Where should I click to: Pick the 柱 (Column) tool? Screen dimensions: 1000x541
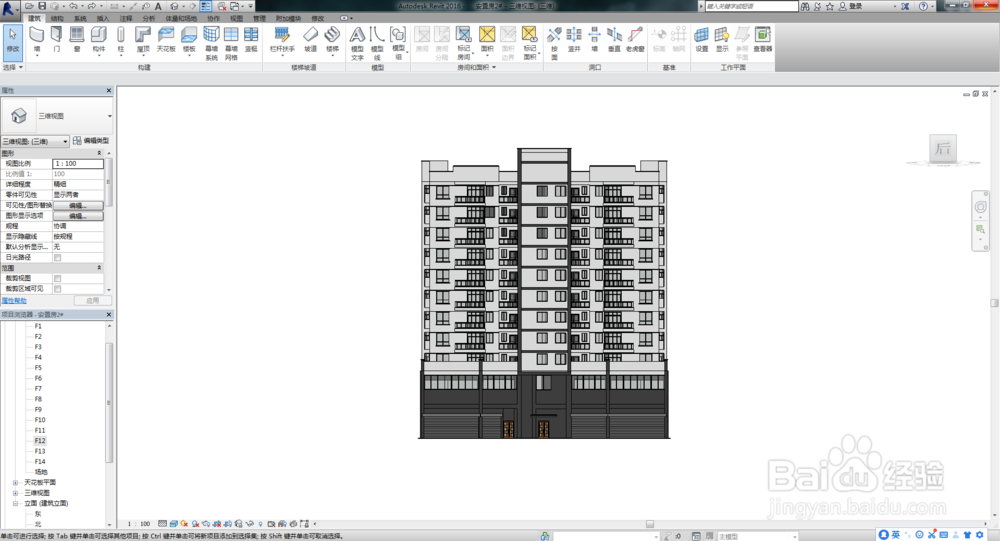121,40
